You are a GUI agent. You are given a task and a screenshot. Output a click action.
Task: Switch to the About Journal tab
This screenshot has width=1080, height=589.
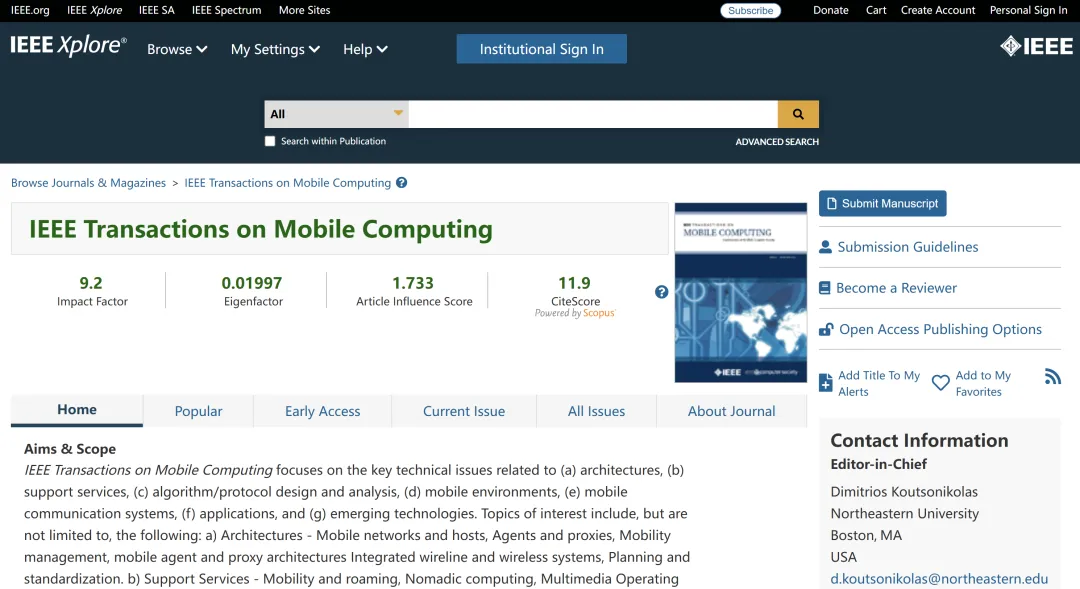click(731, 411)
